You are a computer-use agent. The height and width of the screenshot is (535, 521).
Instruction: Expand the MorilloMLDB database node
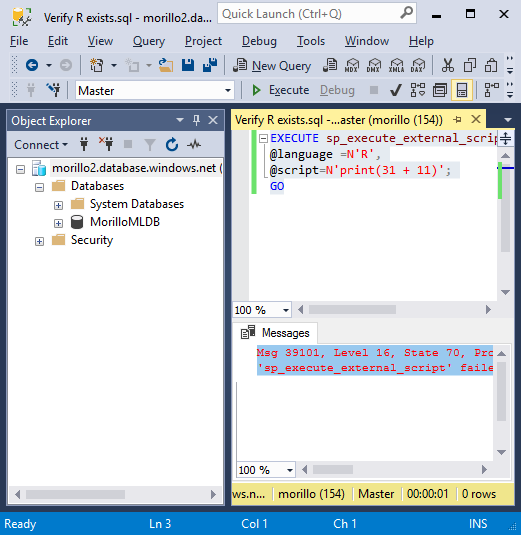[x=58, y=223]
